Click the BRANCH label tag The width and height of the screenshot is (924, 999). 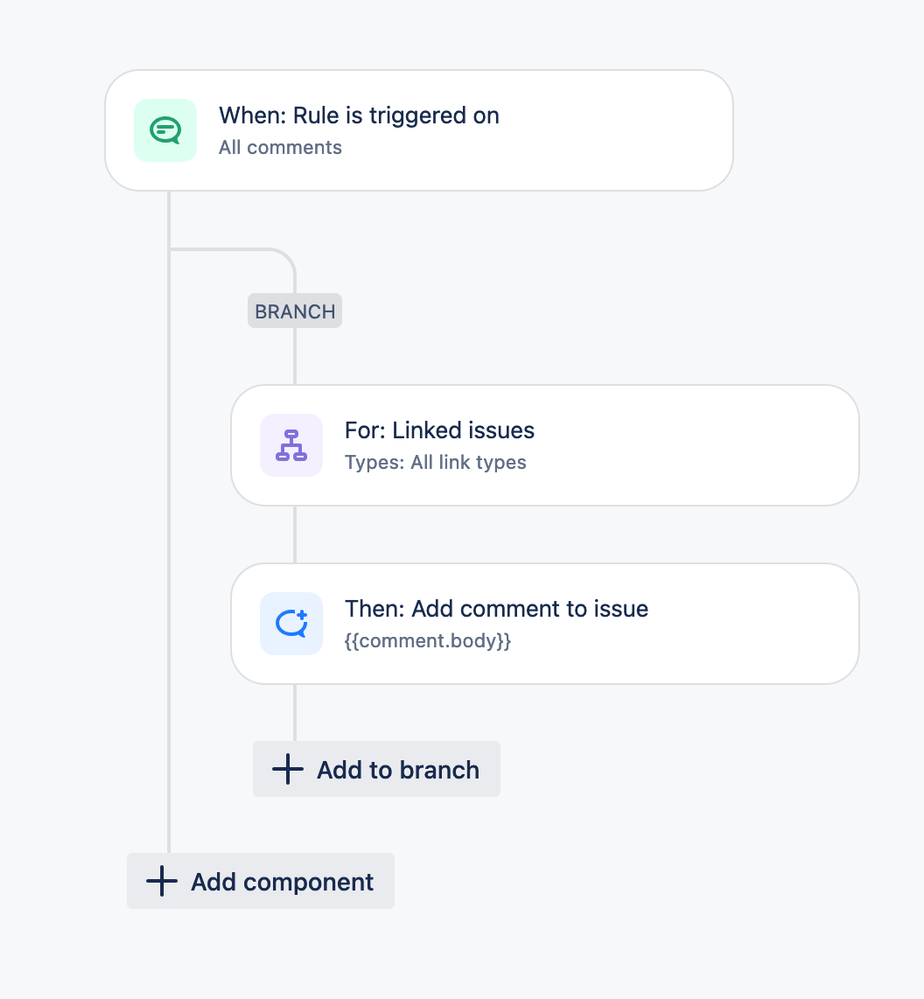point(295,311)
